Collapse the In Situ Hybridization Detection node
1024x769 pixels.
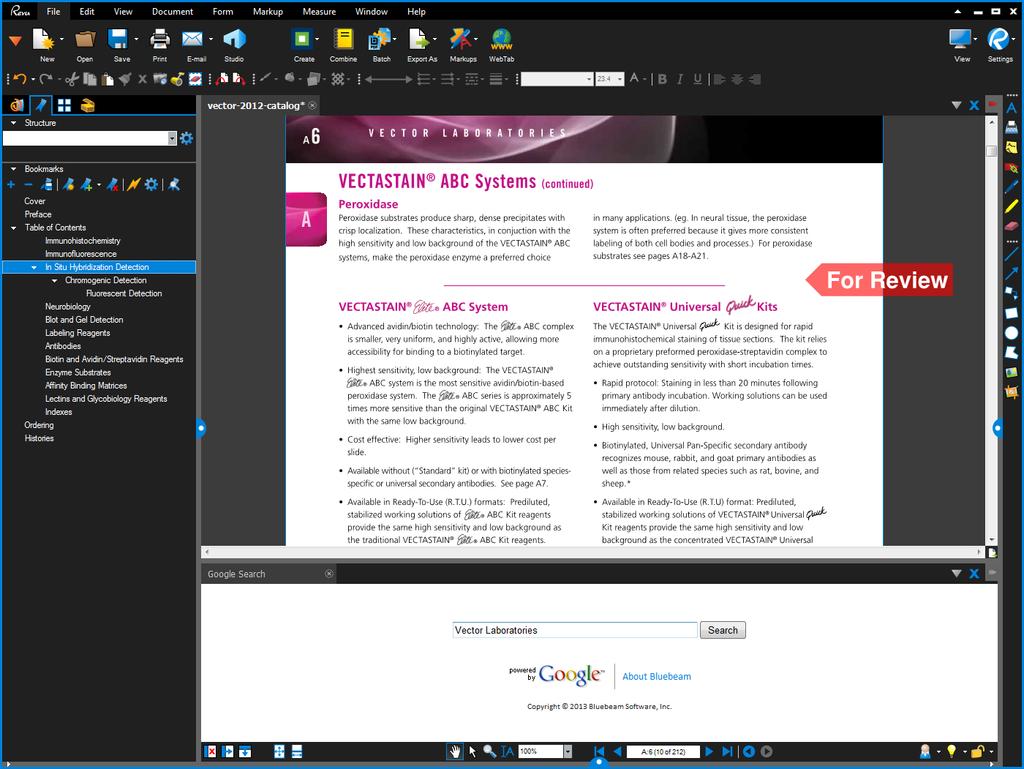tap(34, 267)
